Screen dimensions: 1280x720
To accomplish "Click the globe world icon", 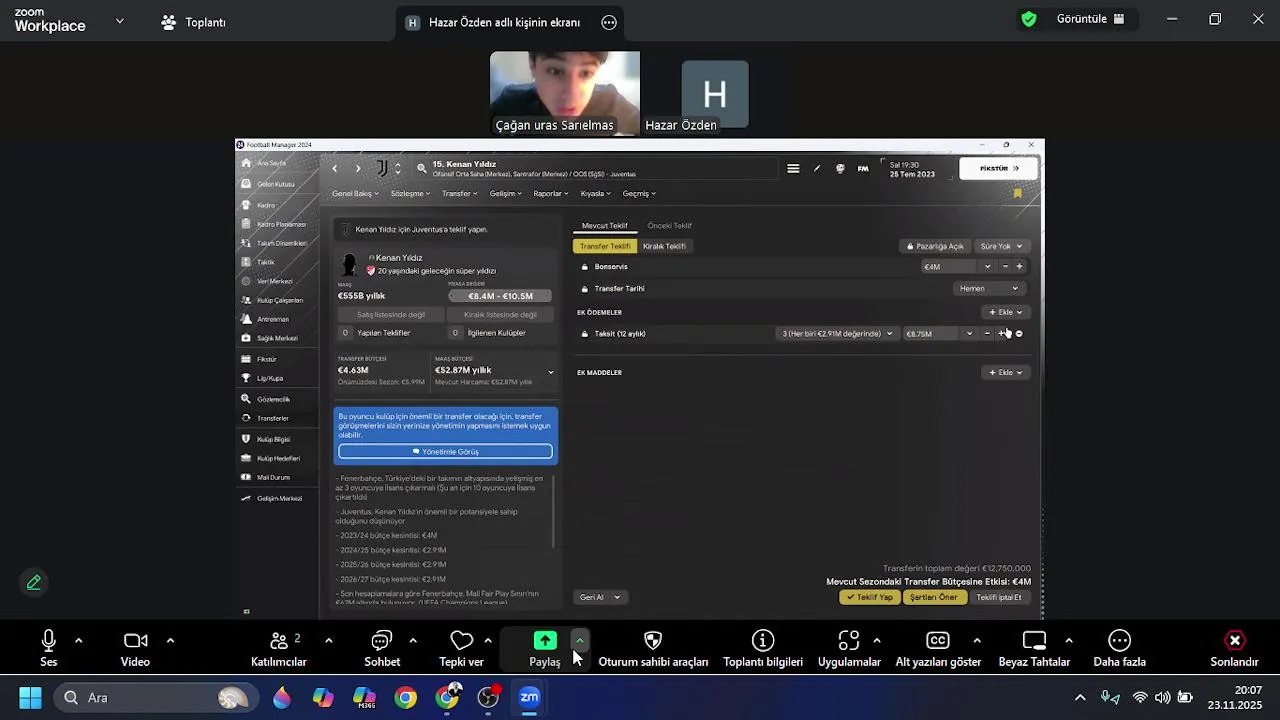I will point(840,168).
